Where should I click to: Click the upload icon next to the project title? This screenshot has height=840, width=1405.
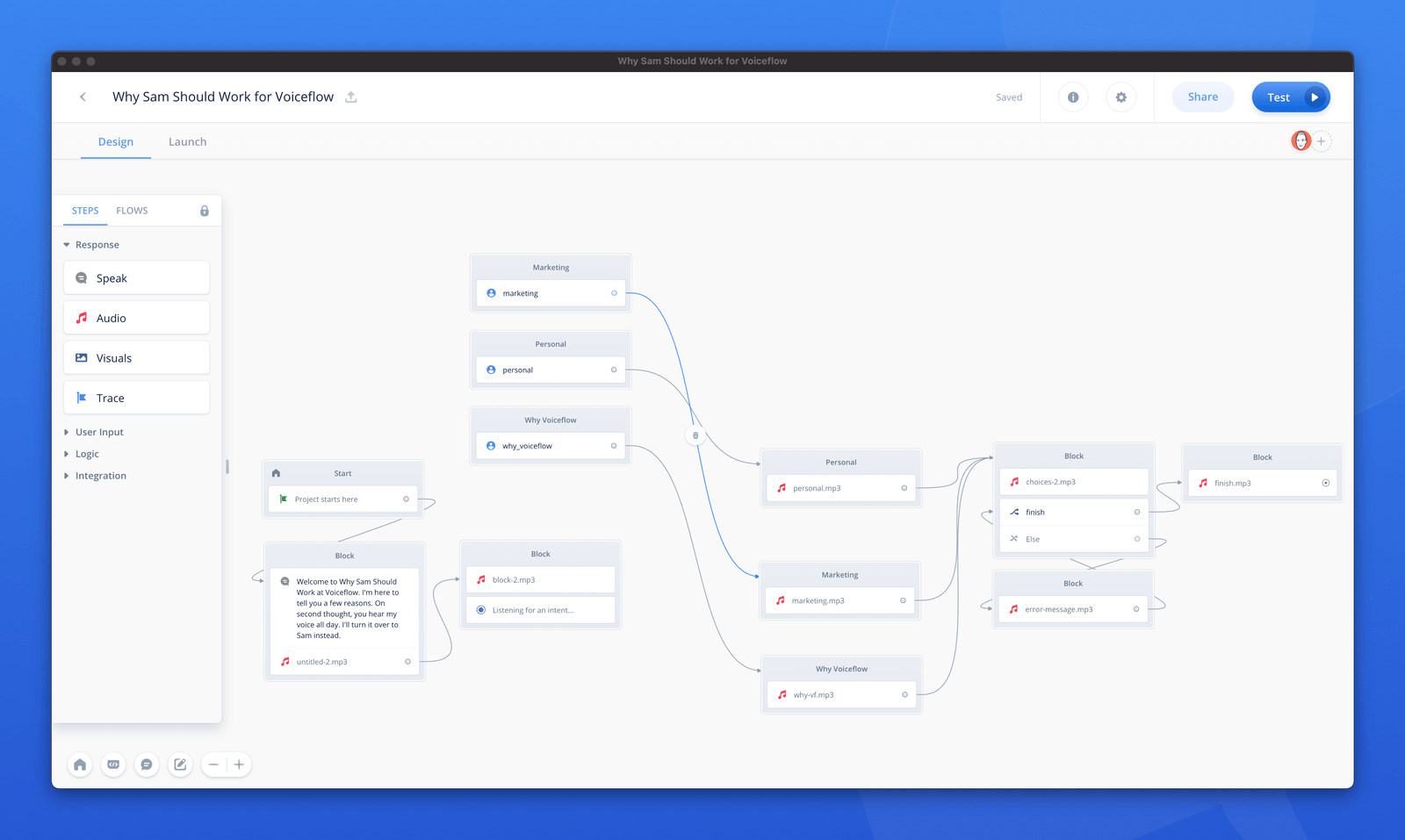point(351,97)
